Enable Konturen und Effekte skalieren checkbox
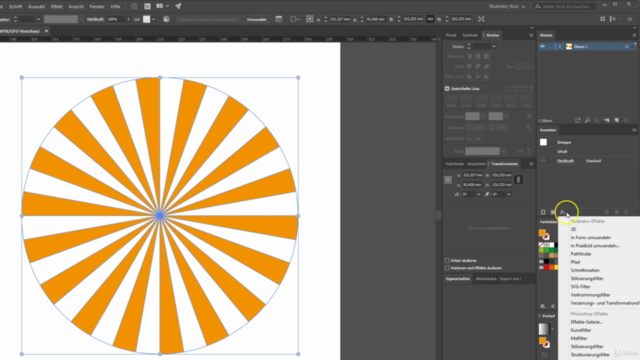The height and width of the screenshot is (360, 640). pos(447,268)
